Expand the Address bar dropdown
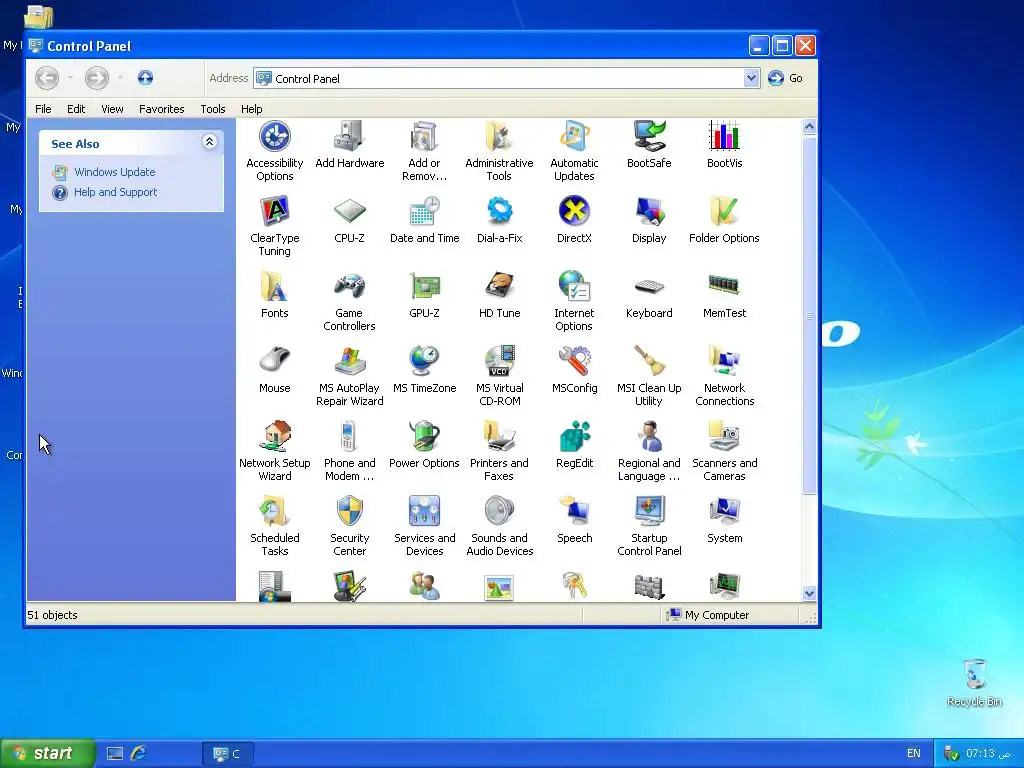 751,78
